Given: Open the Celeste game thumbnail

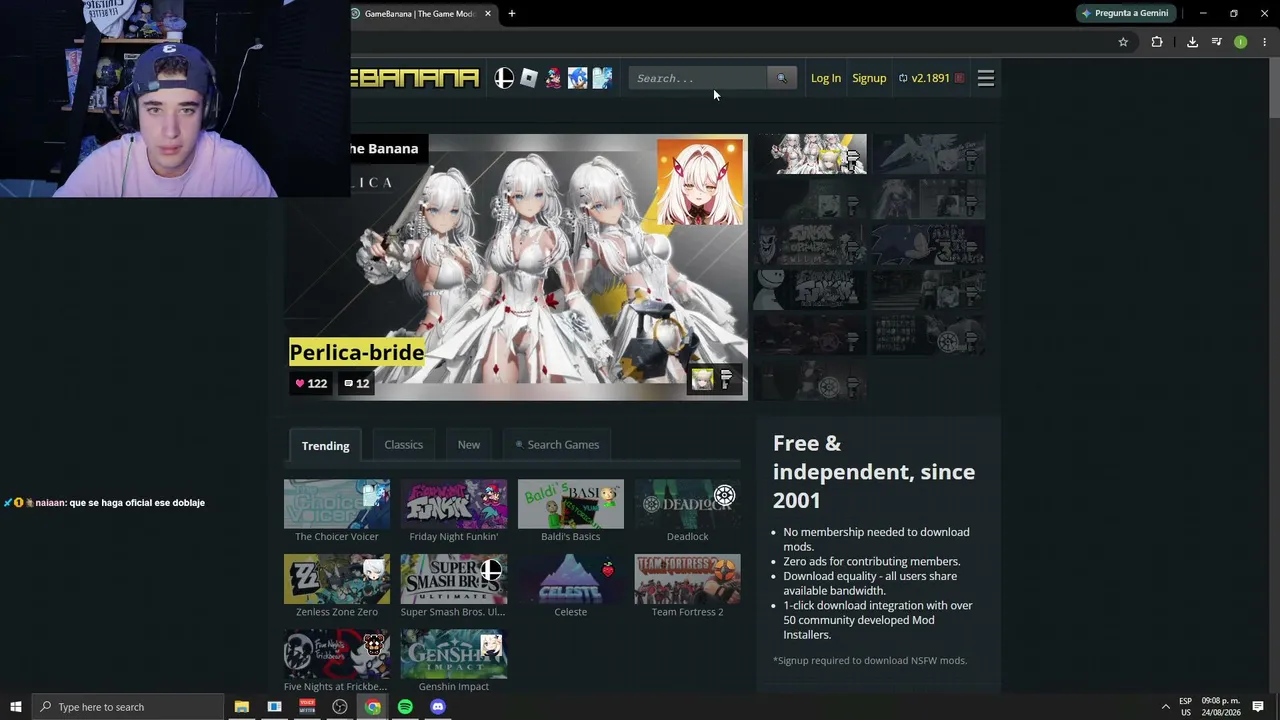Looking at the screenshot, I should 571,579.
